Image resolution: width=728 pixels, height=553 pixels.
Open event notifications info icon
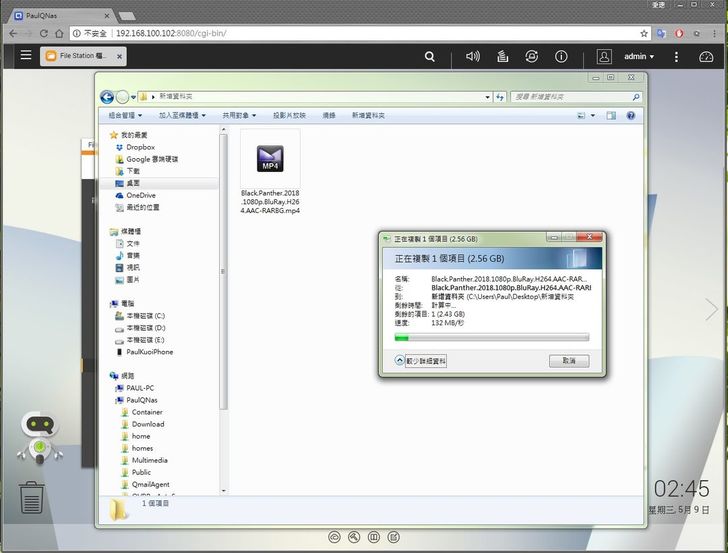(562, 57)
